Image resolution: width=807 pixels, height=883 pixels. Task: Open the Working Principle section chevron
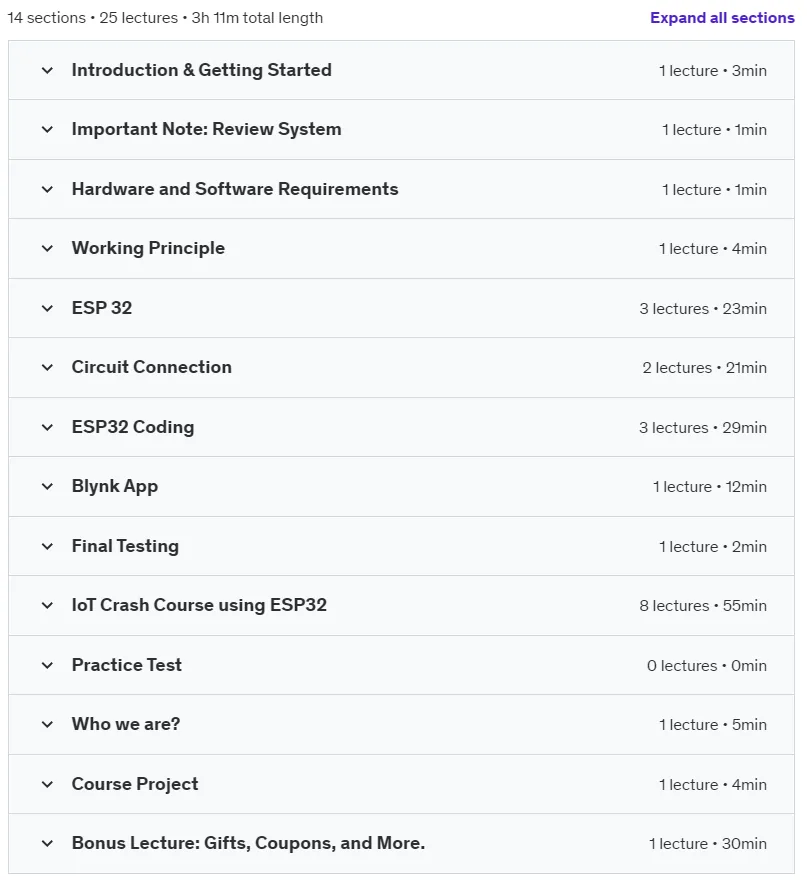click(x=47, y=248)
